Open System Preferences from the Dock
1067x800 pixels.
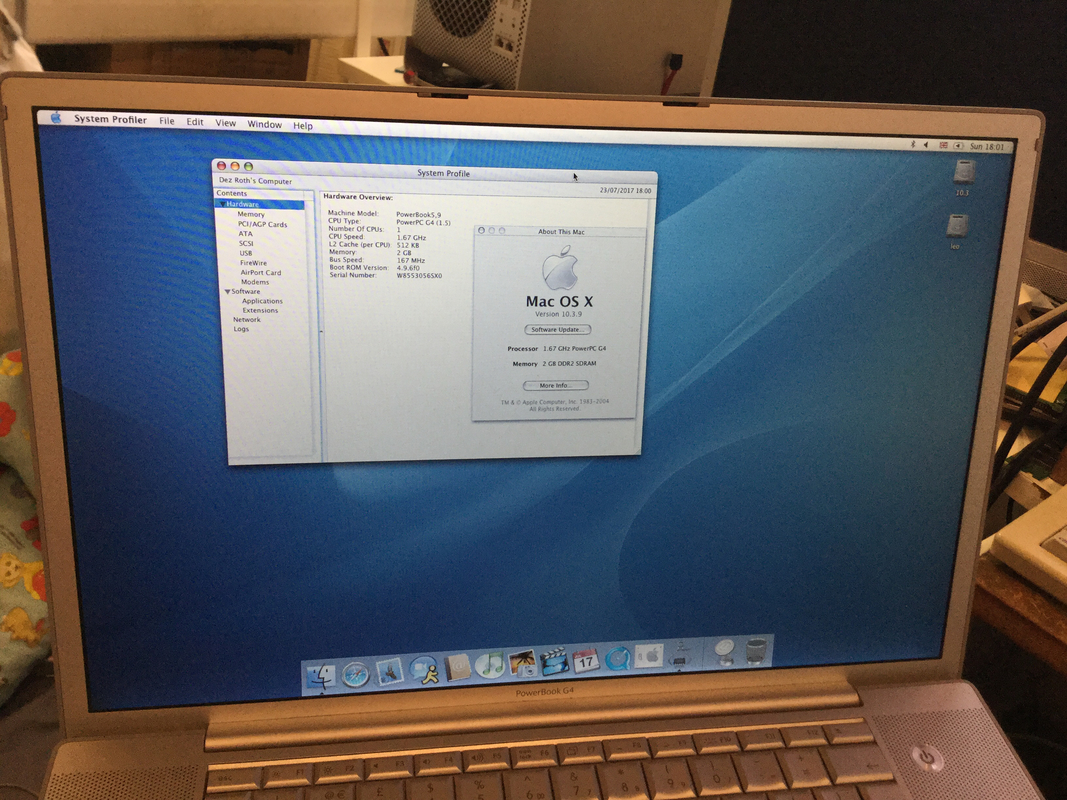[649, 656]
